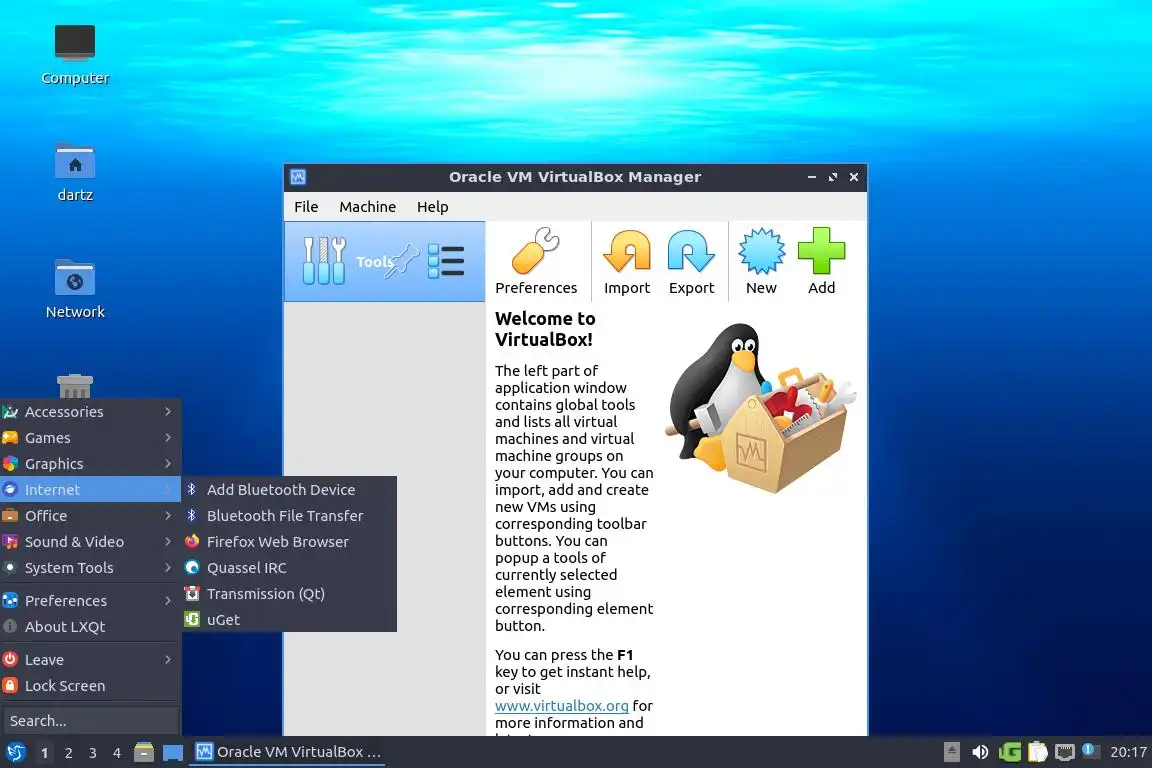Click the Oracle VM VirtualBox taskbar button
Image resolution: width=1152 pixels, height=768 pixels.
288,752
